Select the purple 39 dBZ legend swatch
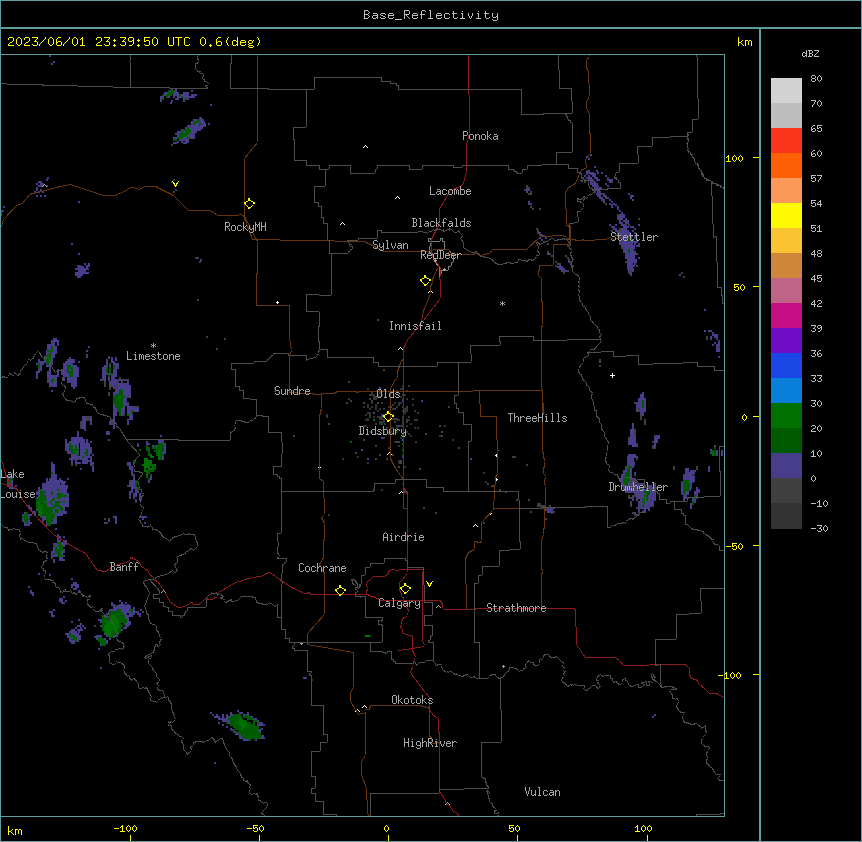862x842 pixels. point(786,341)
